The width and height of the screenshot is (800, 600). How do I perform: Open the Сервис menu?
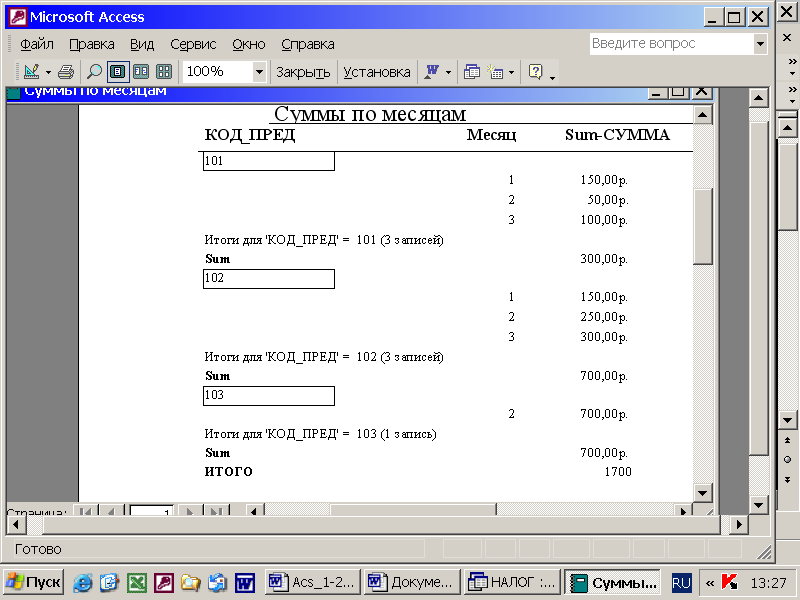193,44
